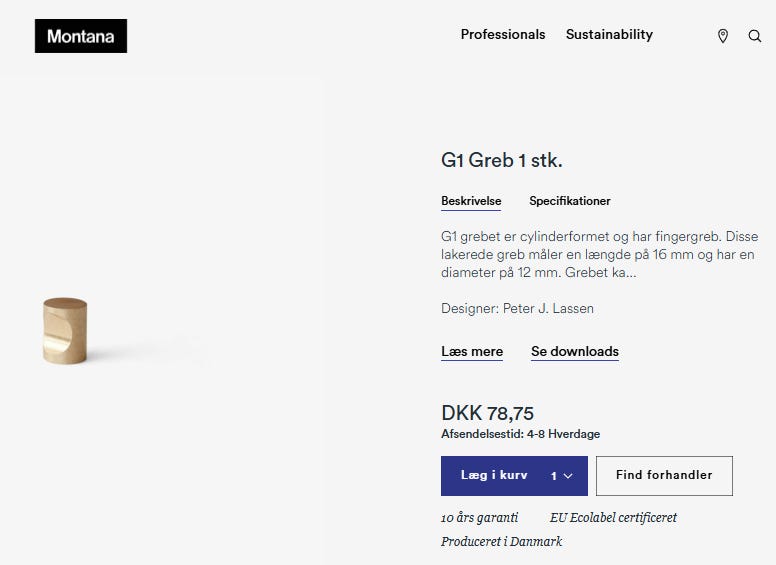
Task: Click the 10 års garanti label
Action: coord(480,518)
